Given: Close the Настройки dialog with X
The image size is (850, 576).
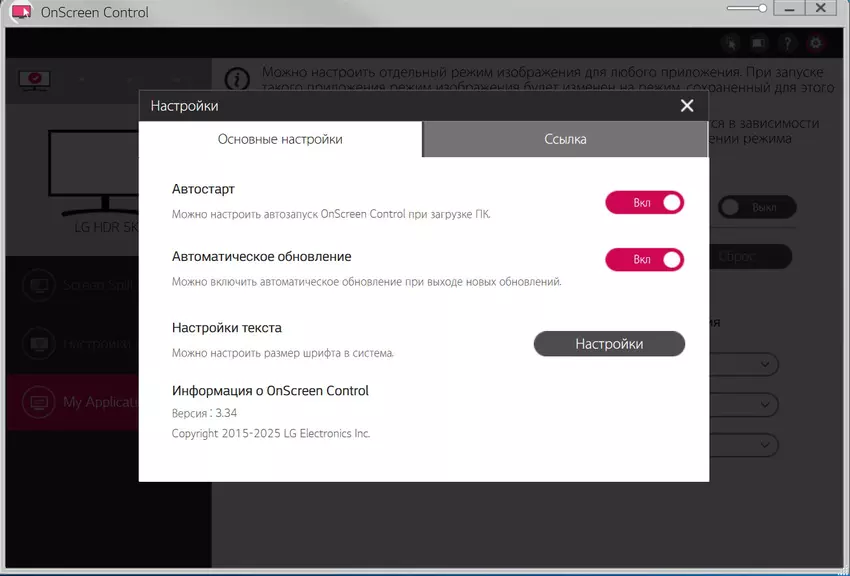Looking at the screenshot, I should (x=686, y=106).
